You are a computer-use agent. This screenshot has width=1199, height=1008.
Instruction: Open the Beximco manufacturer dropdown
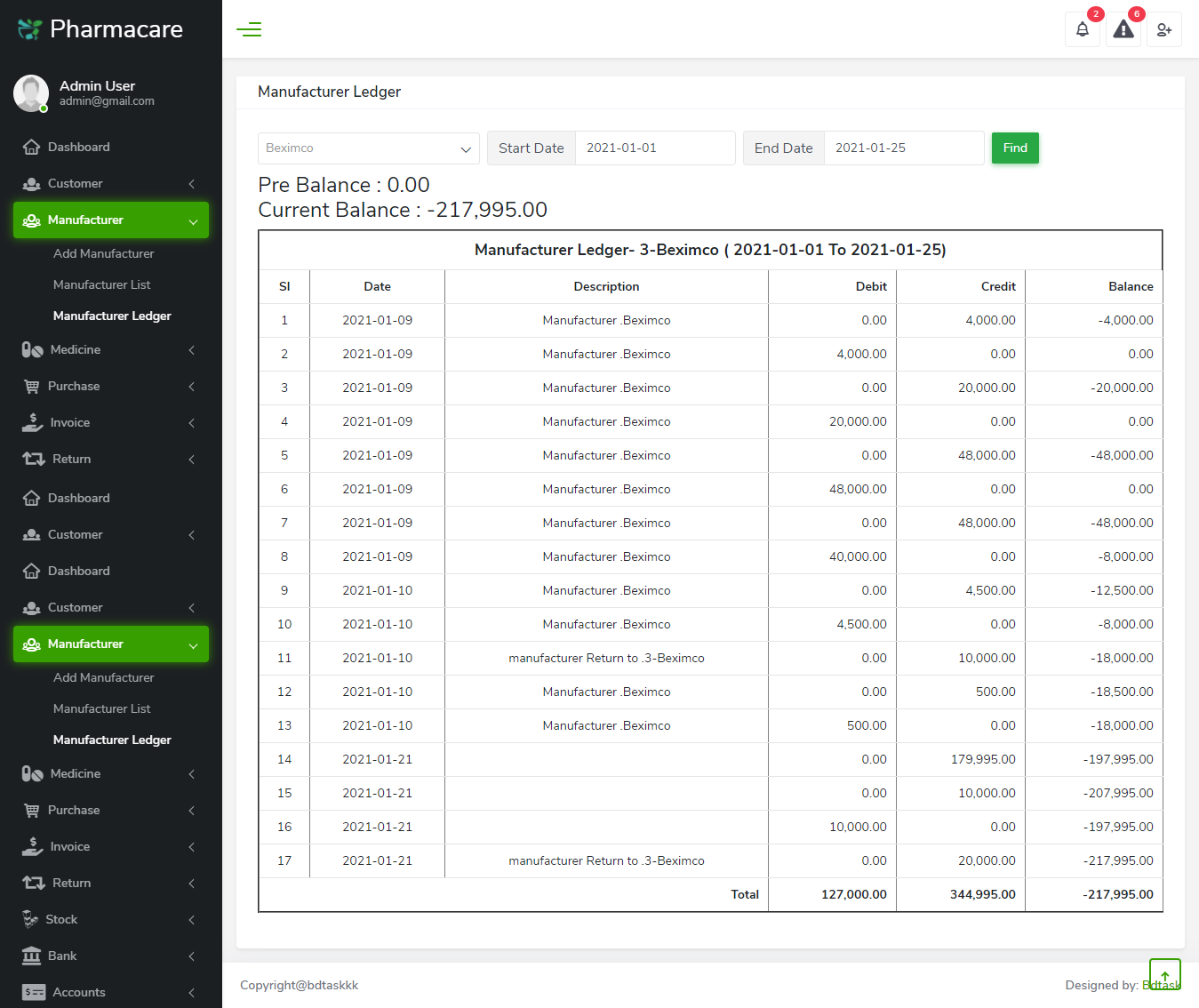point(368,148)
